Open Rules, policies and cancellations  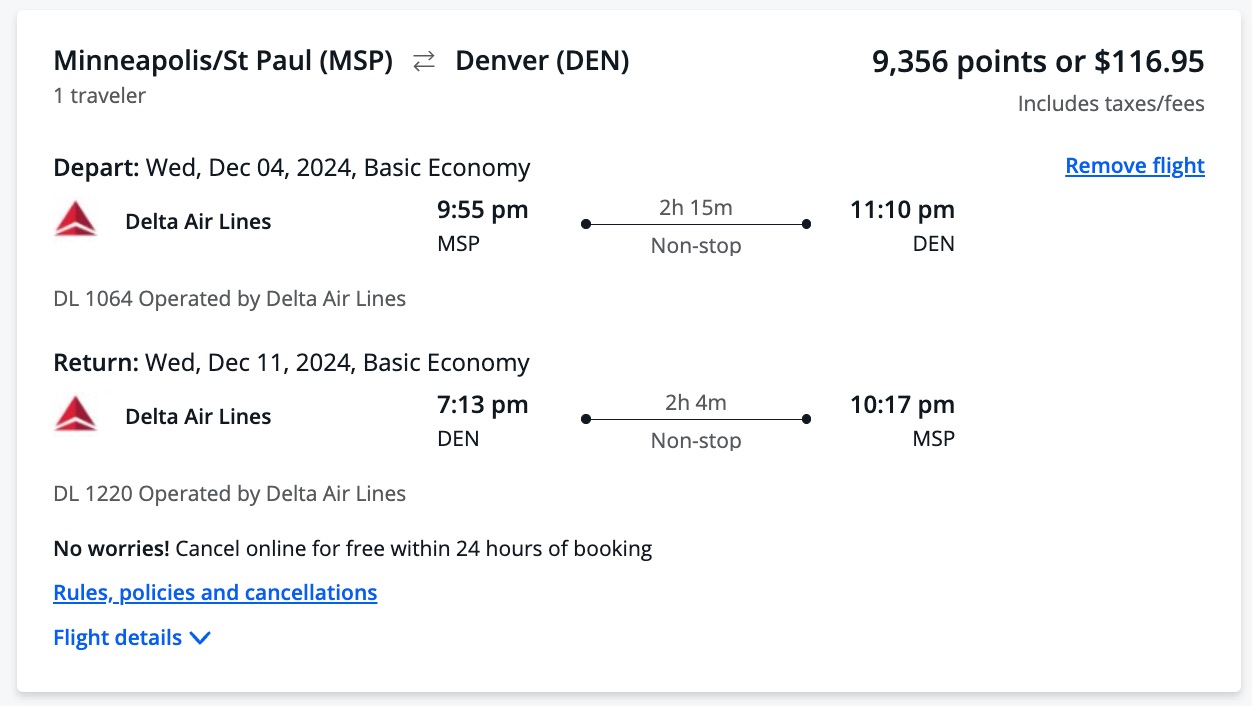tap(214, 592)
